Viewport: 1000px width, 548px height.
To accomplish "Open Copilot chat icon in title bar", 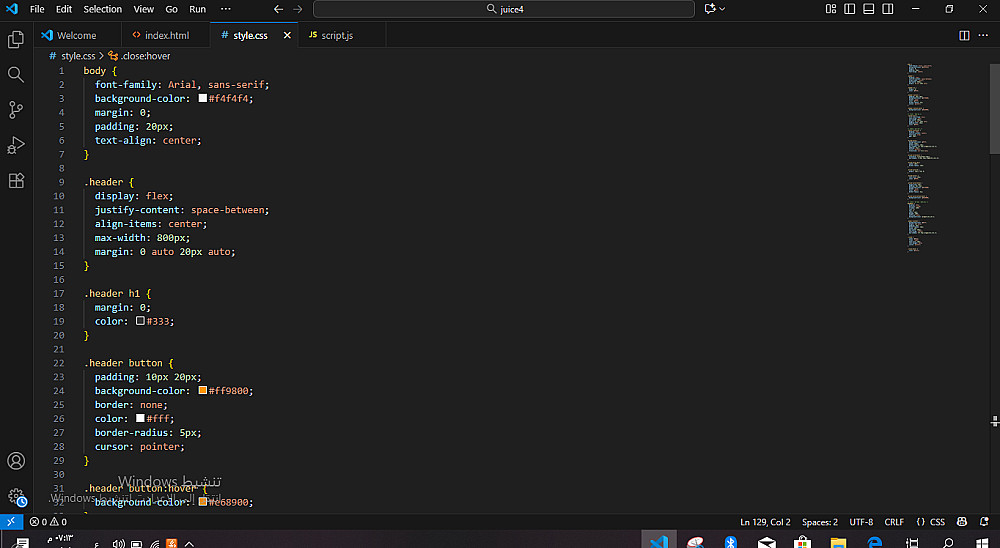I will click(x=710, y=9).
